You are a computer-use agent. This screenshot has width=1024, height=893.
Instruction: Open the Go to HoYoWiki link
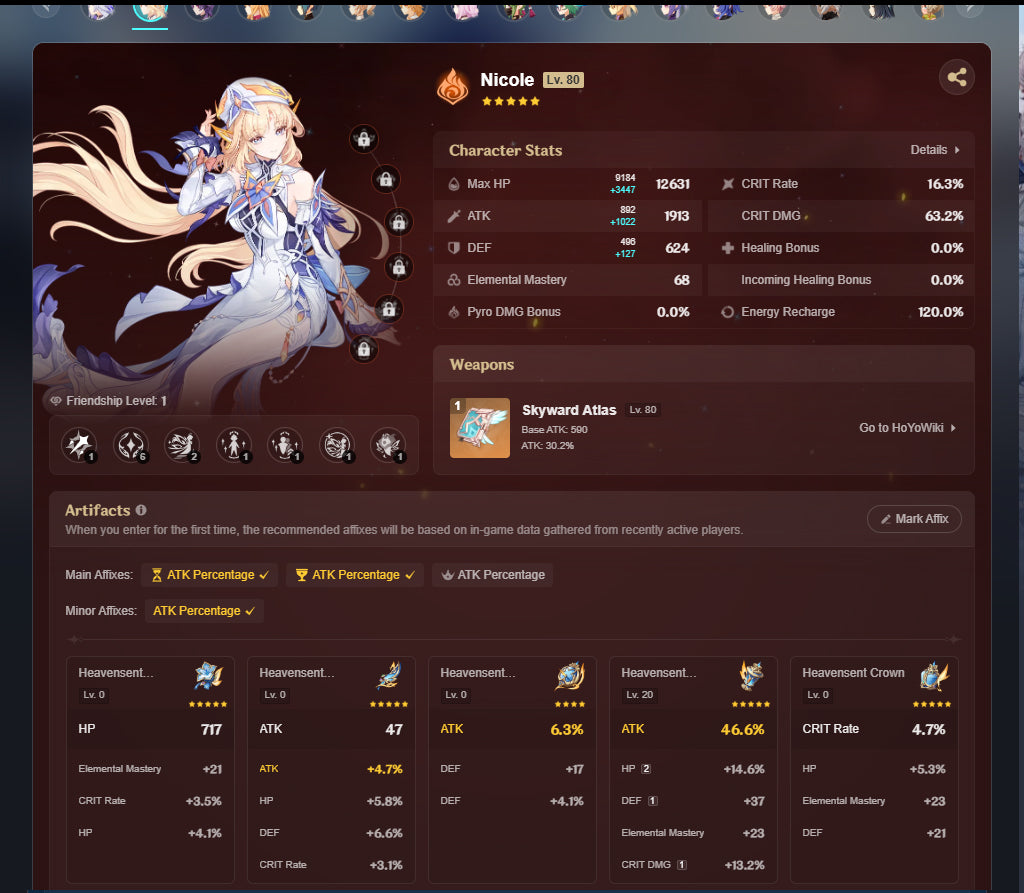pyautogui.click(x=907, y=428)
